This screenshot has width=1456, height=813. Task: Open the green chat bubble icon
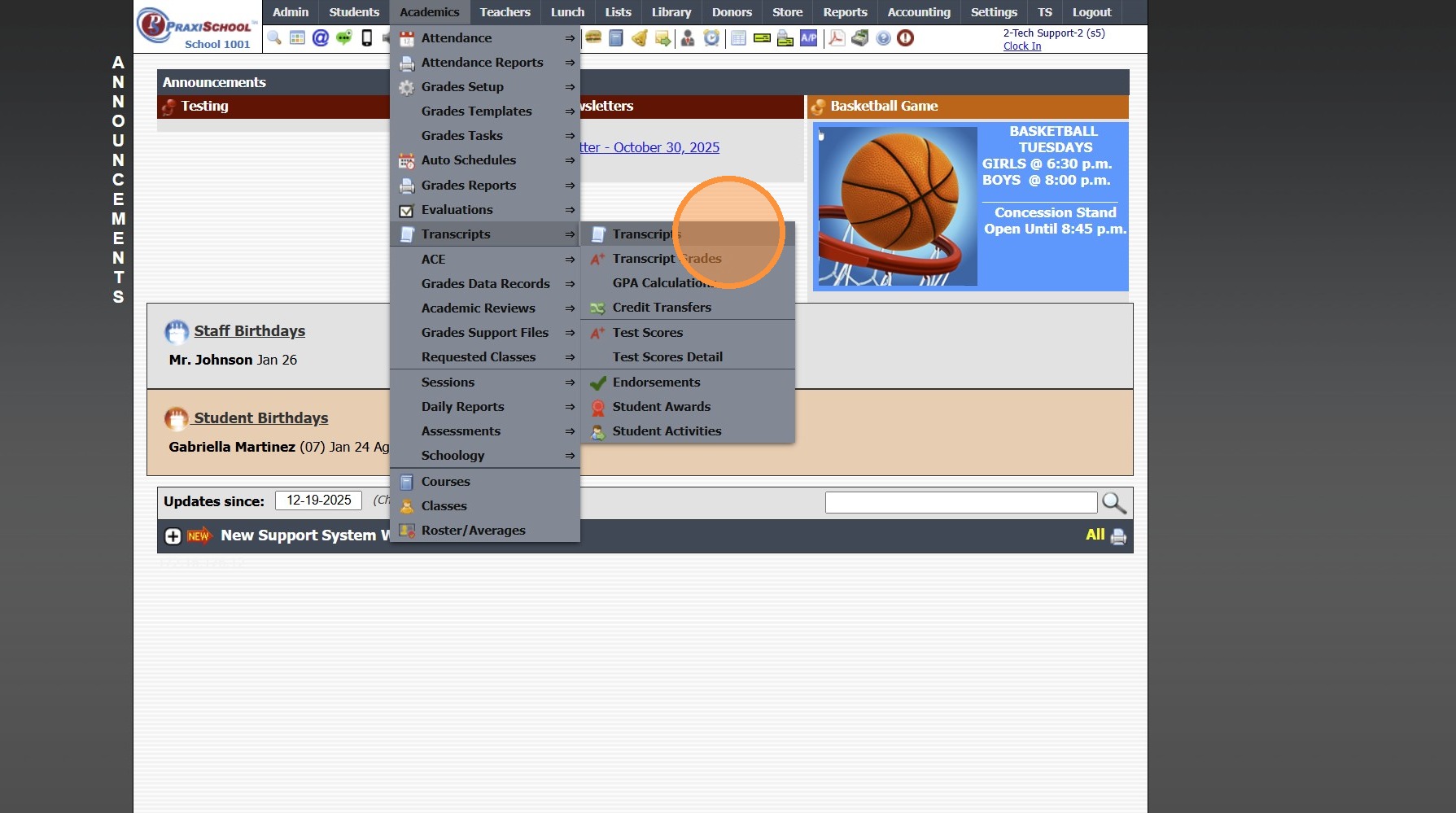[x=344, y=38]
